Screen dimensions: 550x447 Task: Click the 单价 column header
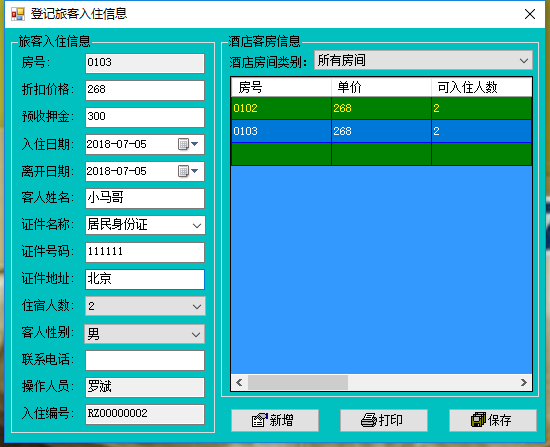(381, 87)
